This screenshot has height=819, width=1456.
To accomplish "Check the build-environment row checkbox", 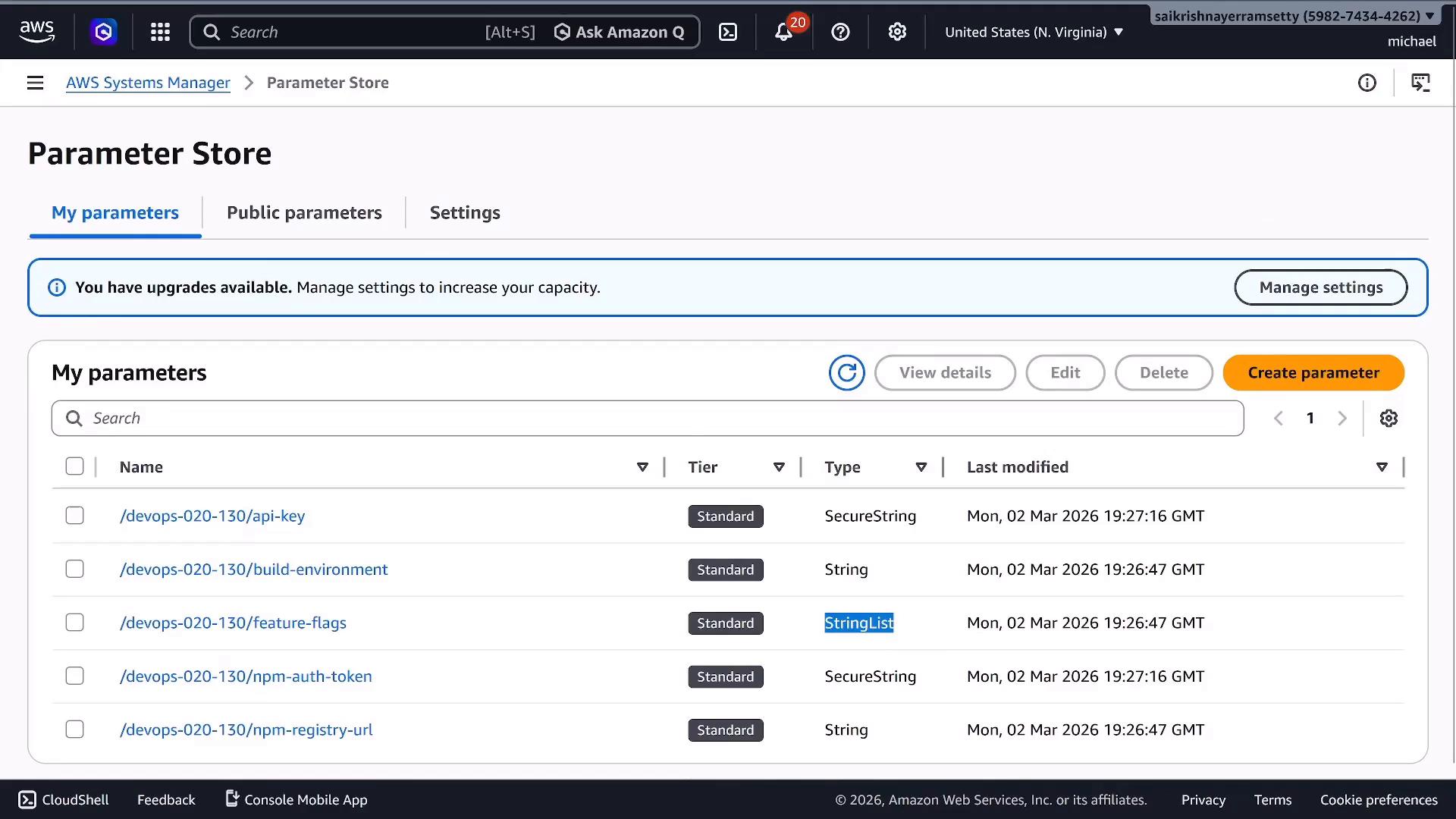I will (x=74, y=569).
